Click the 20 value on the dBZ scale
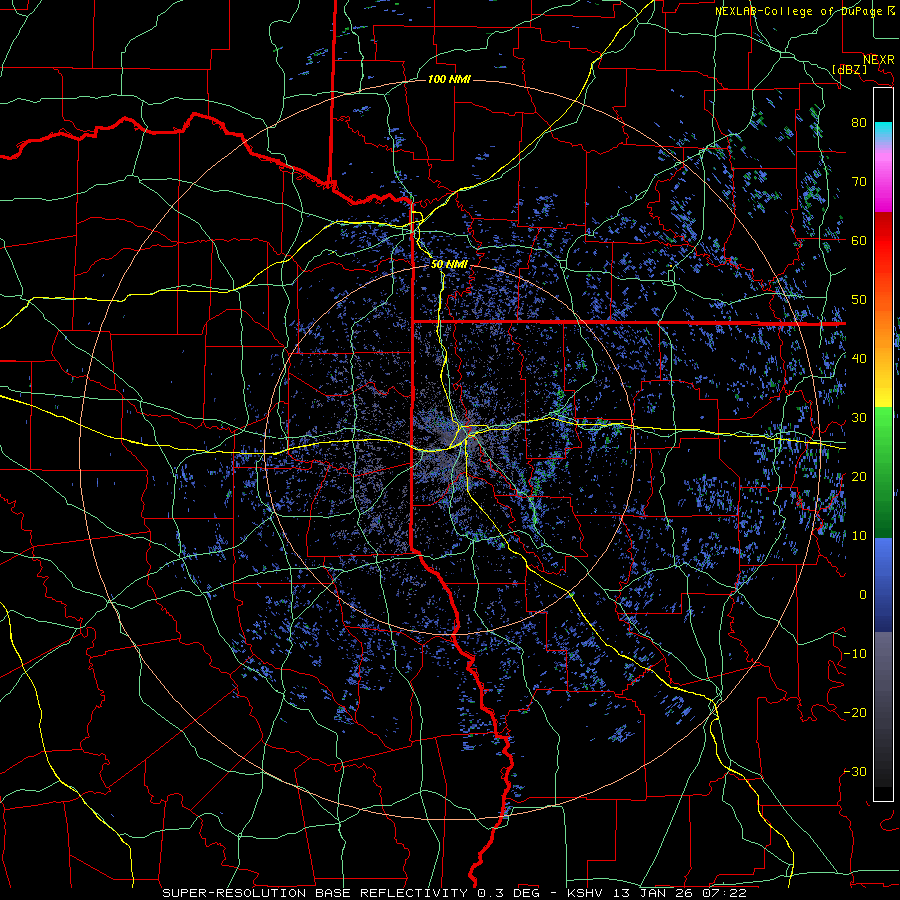This screenshot has height=900, width=900. coord(859,476)
